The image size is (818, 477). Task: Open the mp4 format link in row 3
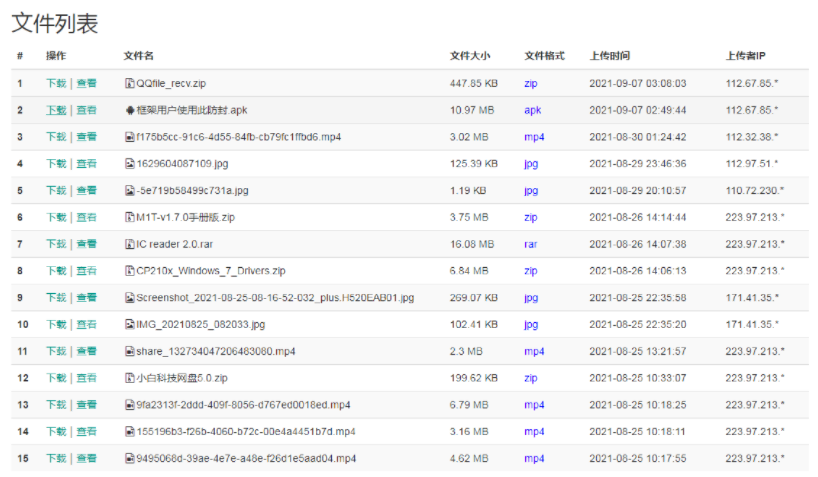[x=534, y=137]
